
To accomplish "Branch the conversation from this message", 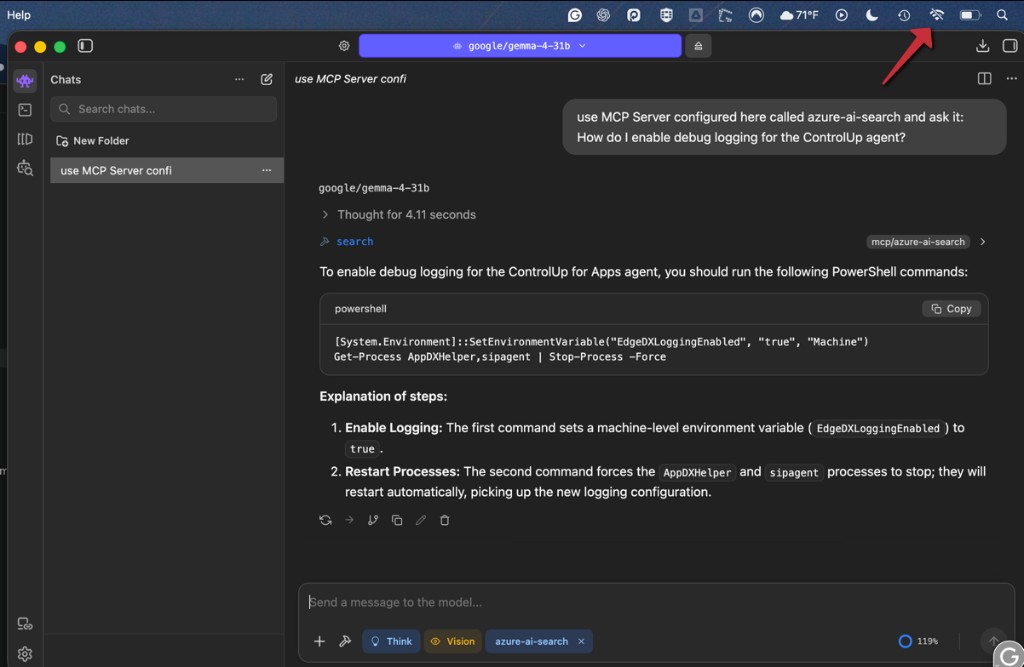I will click(x=373, y=520).
